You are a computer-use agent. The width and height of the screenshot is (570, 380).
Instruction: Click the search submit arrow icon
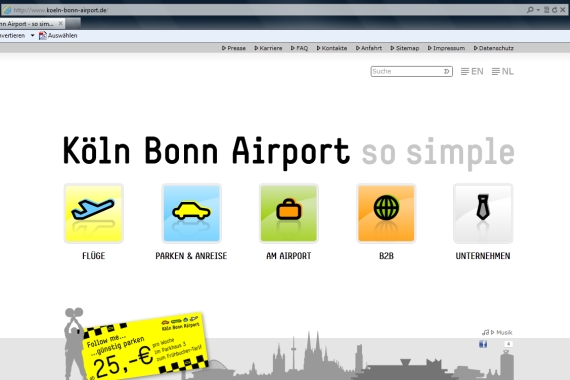click(447, 71)
